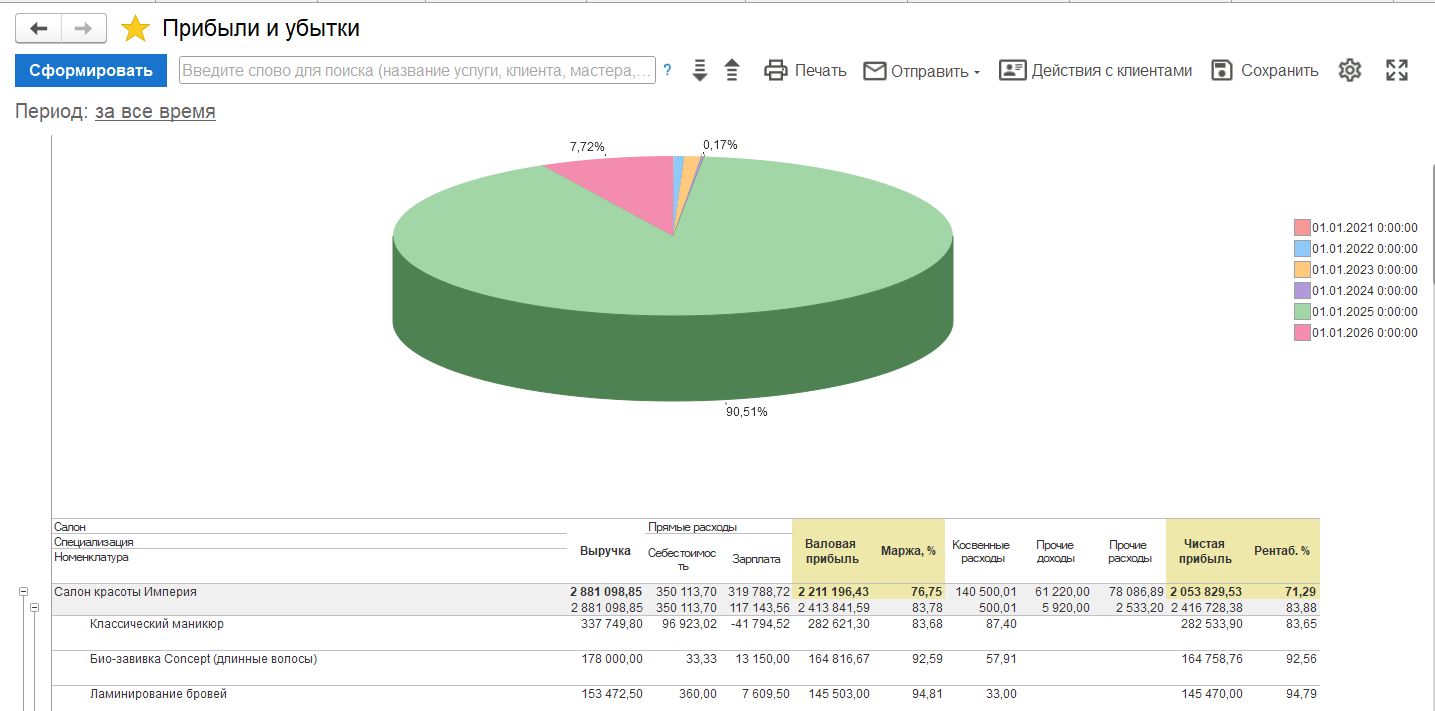Click the report search input field
1435x711 pixels.
[417, 70]
